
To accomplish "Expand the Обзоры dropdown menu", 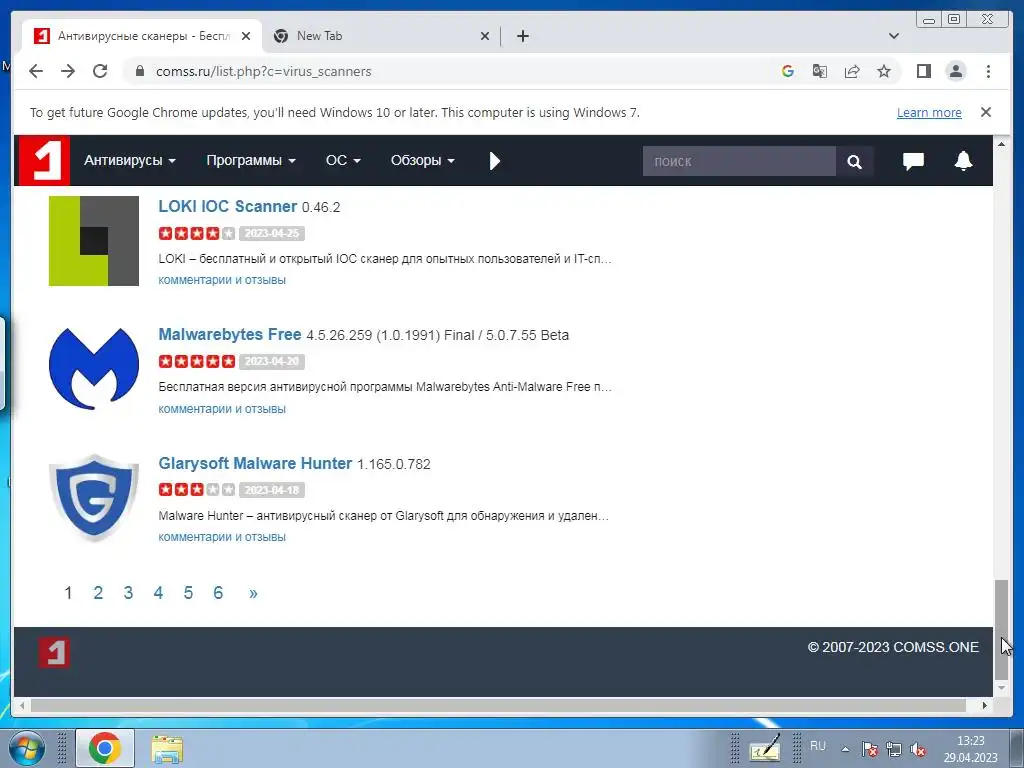I will 423,161.
